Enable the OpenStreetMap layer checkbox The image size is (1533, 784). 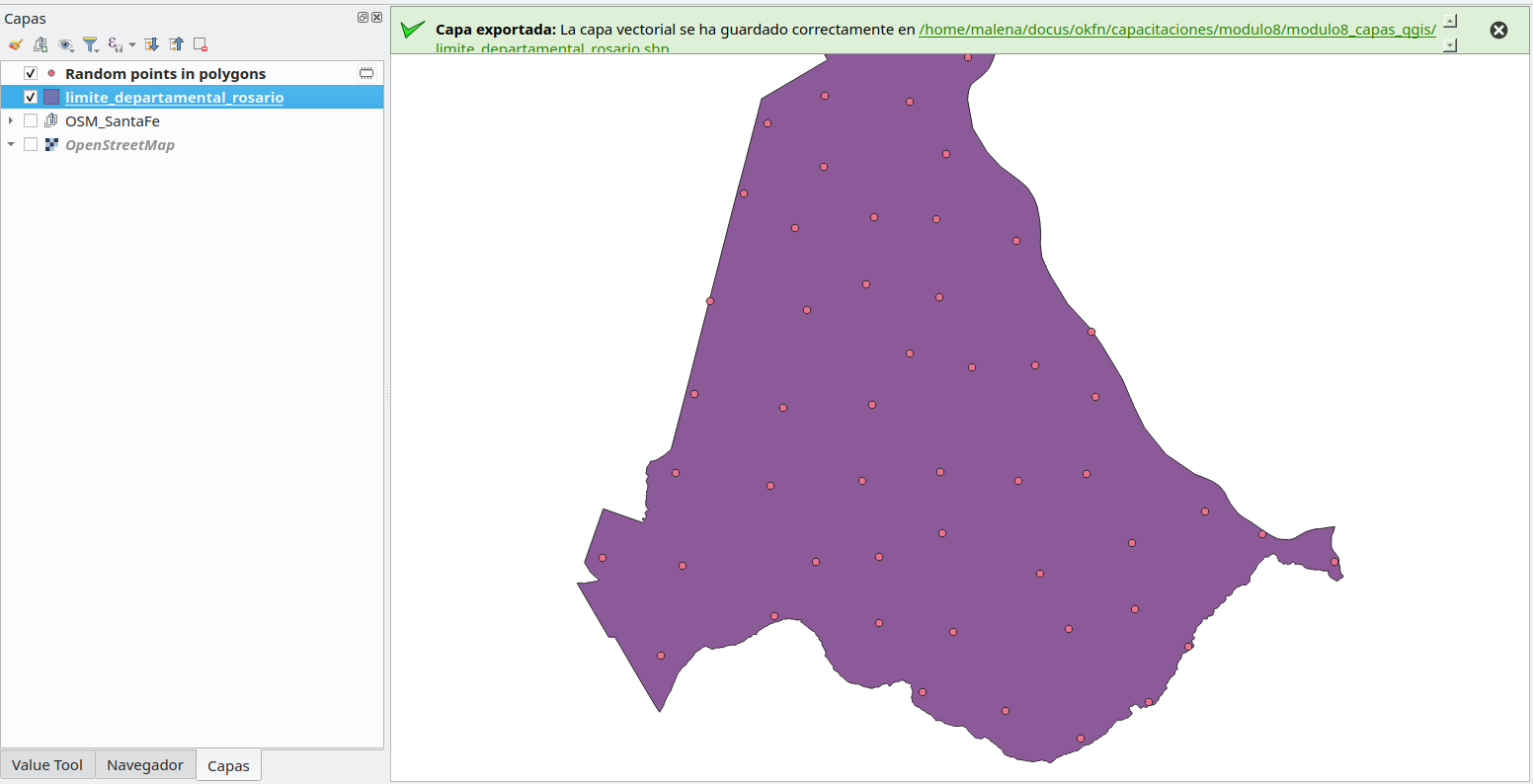point(31,144)
